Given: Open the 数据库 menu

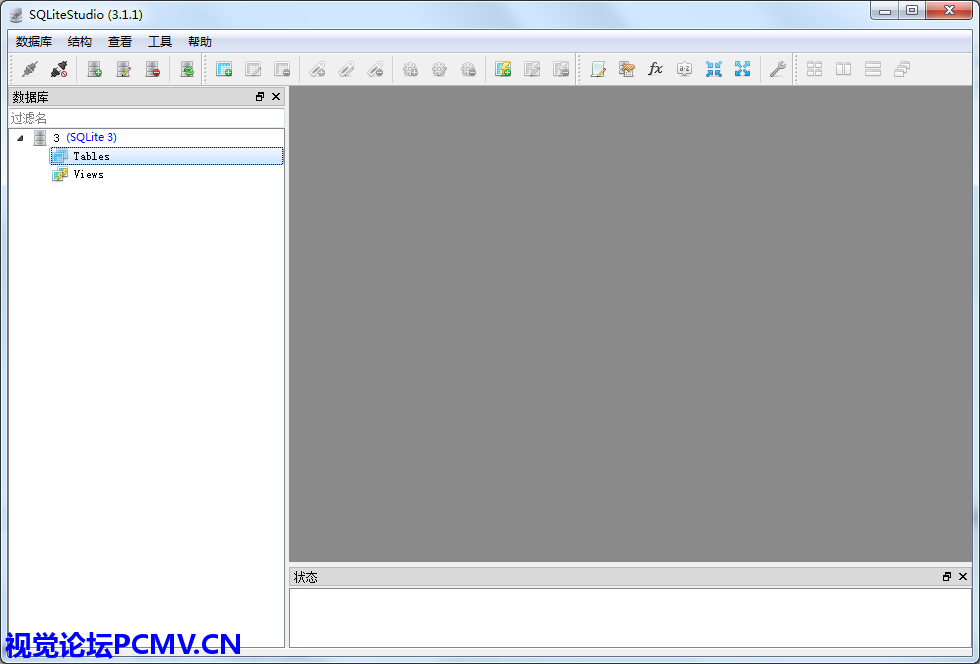Looking at the screenshot, I should click(x=34, y=42).
